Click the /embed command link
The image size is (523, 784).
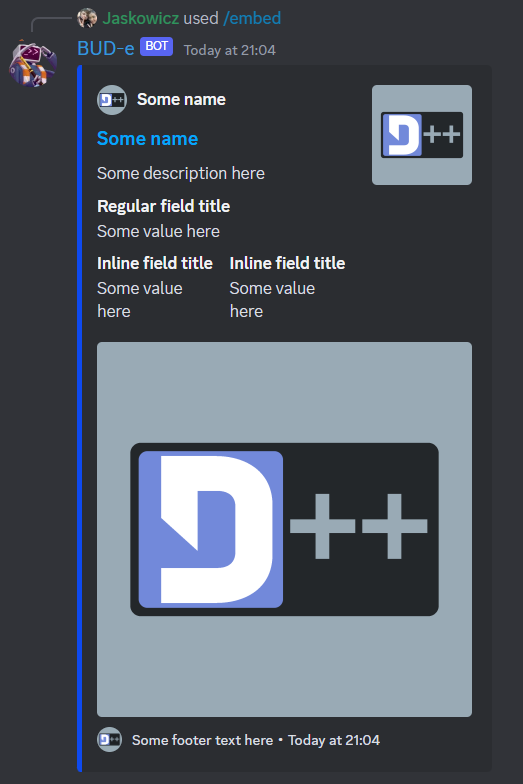[x=252, y=18]
